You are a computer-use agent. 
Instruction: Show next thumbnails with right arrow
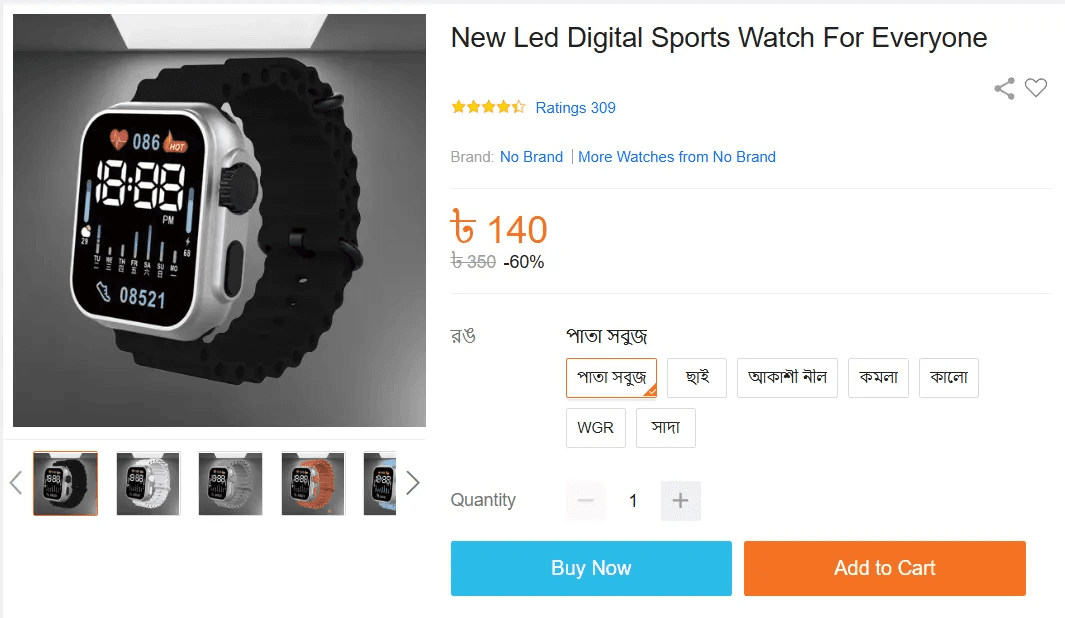(x=413, y=483)
